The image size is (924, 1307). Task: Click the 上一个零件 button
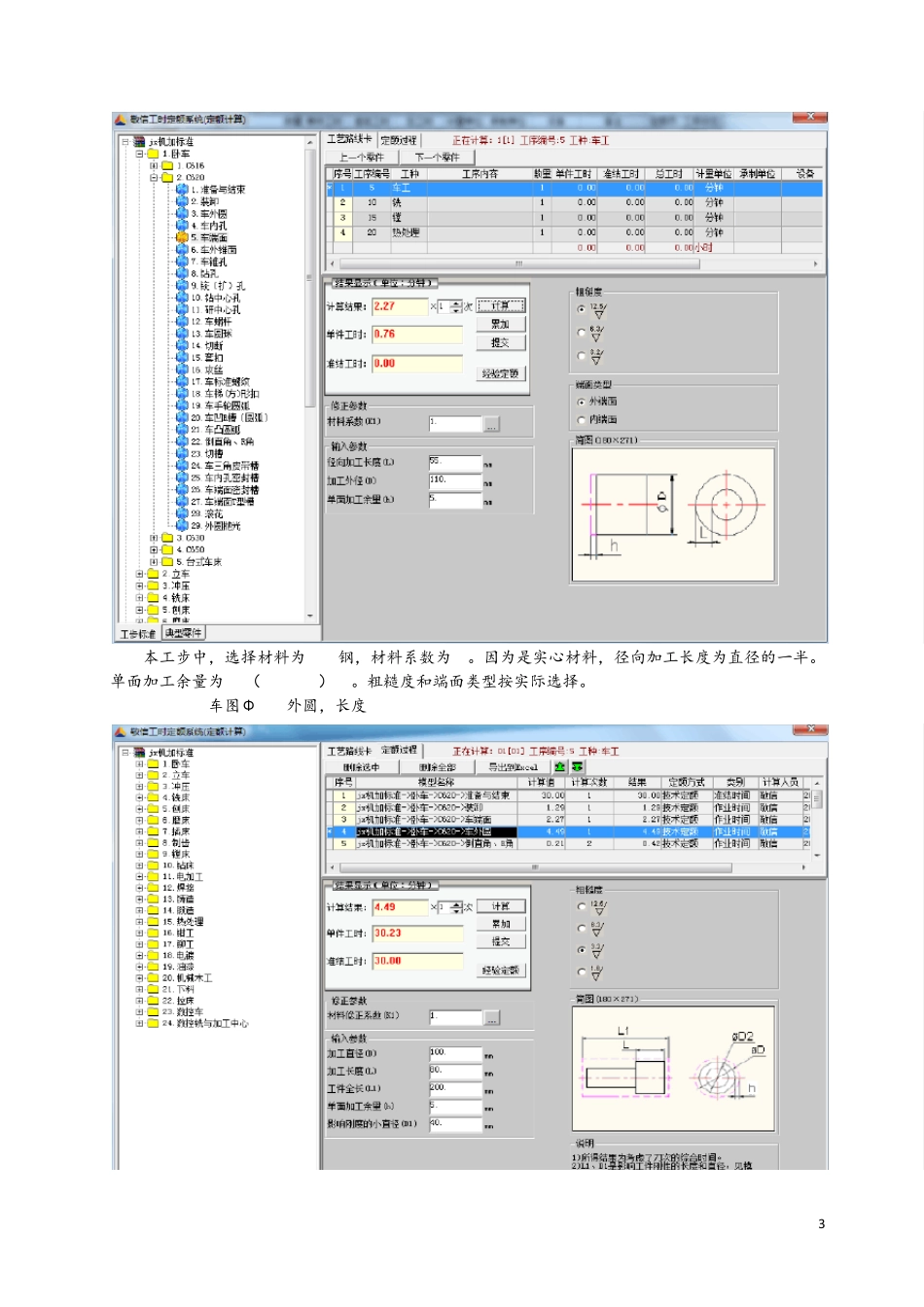[362, 157]
